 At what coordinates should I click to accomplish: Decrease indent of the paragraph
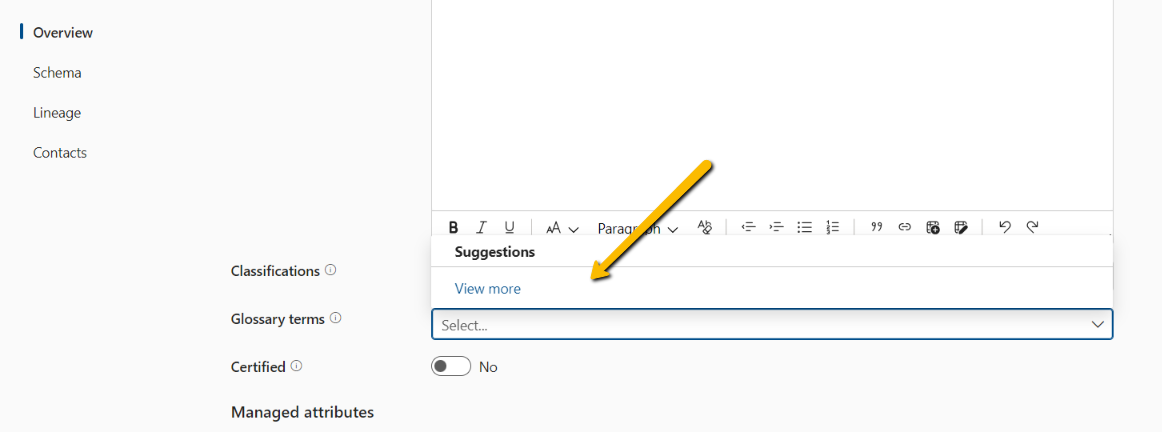tap(748, 227)
